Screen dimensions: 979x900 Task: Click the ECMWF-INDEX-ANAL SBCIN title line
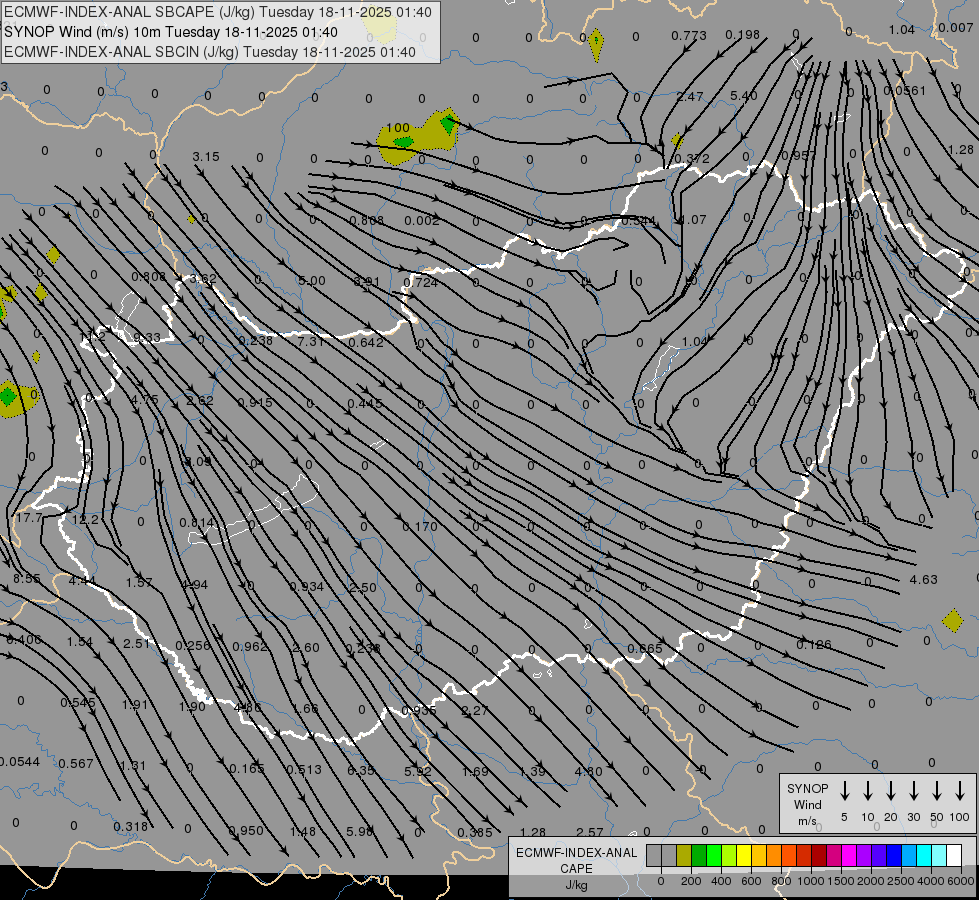click(210, 52)
